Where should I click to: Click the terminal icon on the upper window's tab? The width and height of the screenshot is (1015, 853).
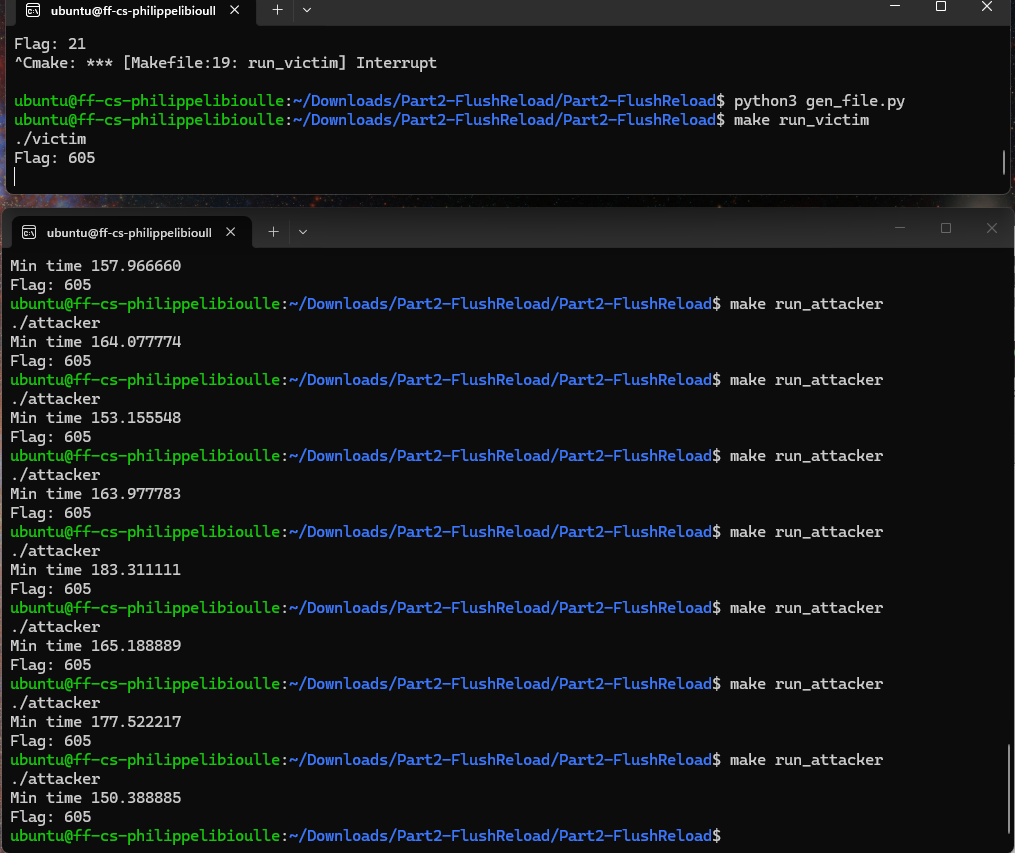pos(32,10)
